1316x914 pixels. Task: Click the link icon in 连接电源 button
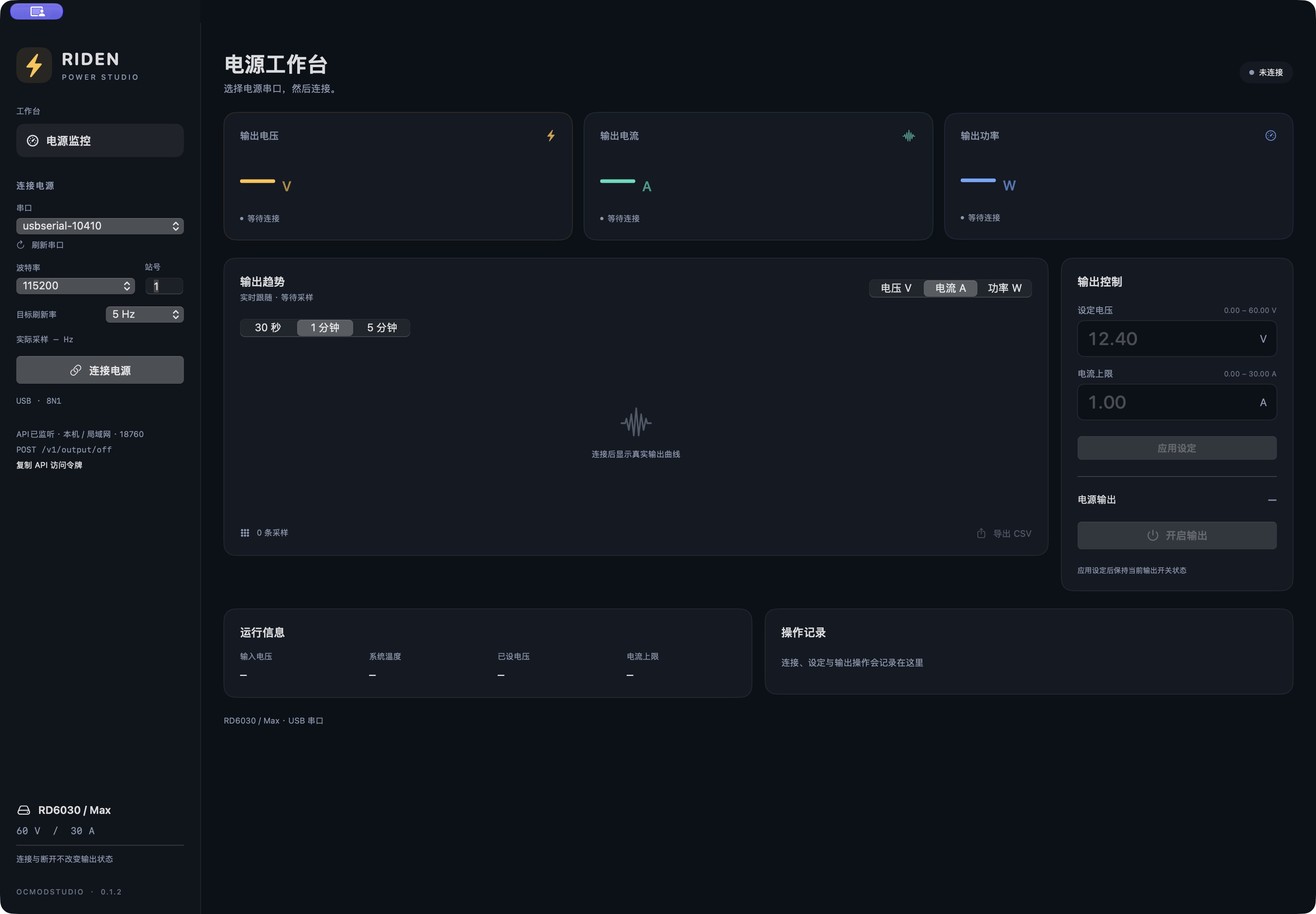click(76, 371)
